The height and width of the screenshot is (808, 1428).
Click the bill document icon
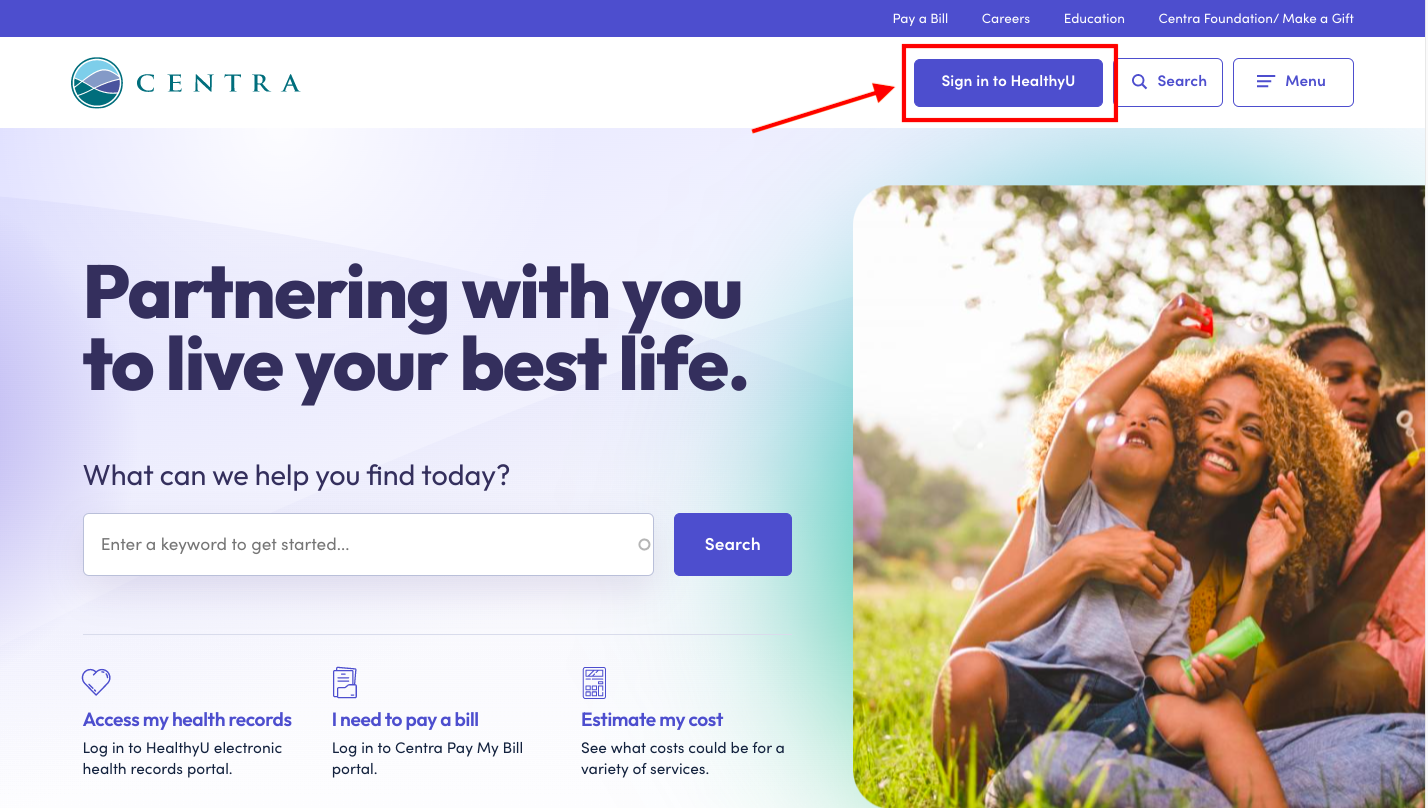345,683
